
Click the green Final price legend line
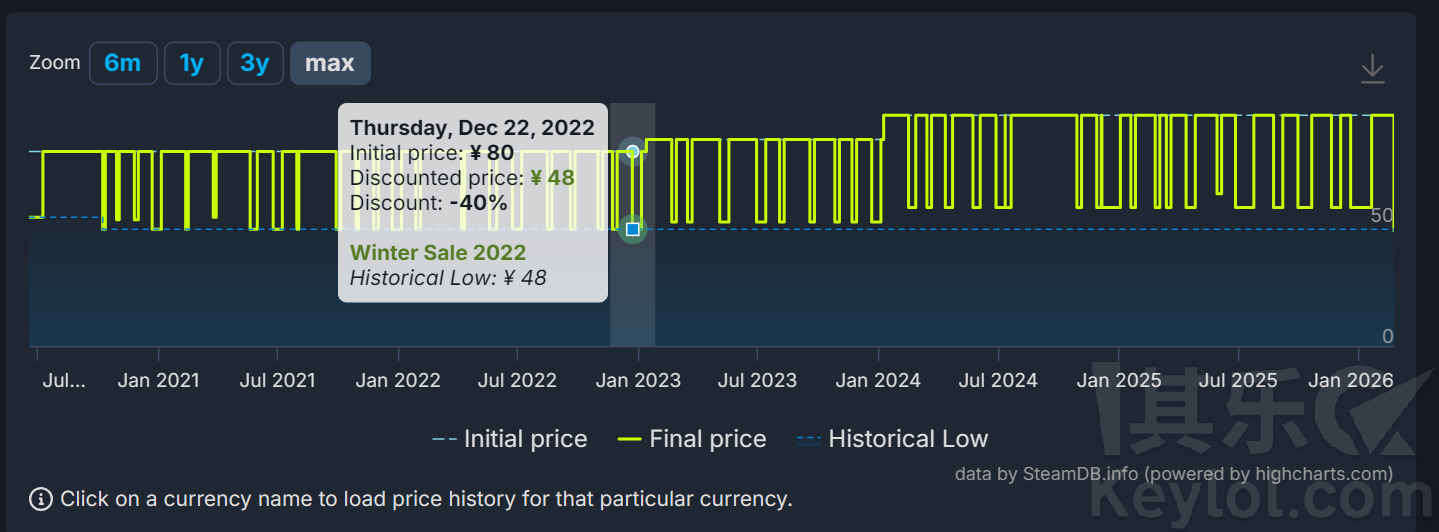(x=629, y=439)
